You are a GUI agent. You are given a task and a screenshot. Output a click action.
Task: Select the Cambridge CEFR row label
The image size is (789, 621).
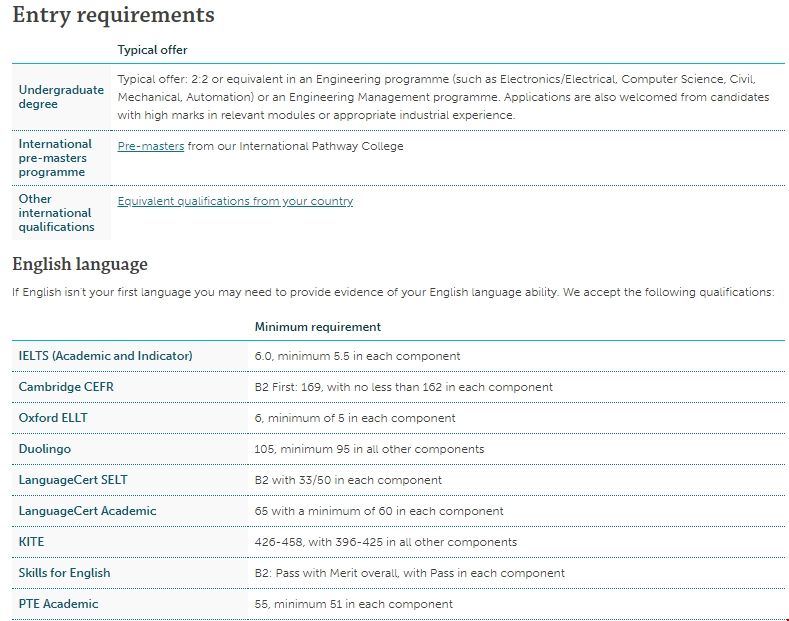tap(66, 387)
